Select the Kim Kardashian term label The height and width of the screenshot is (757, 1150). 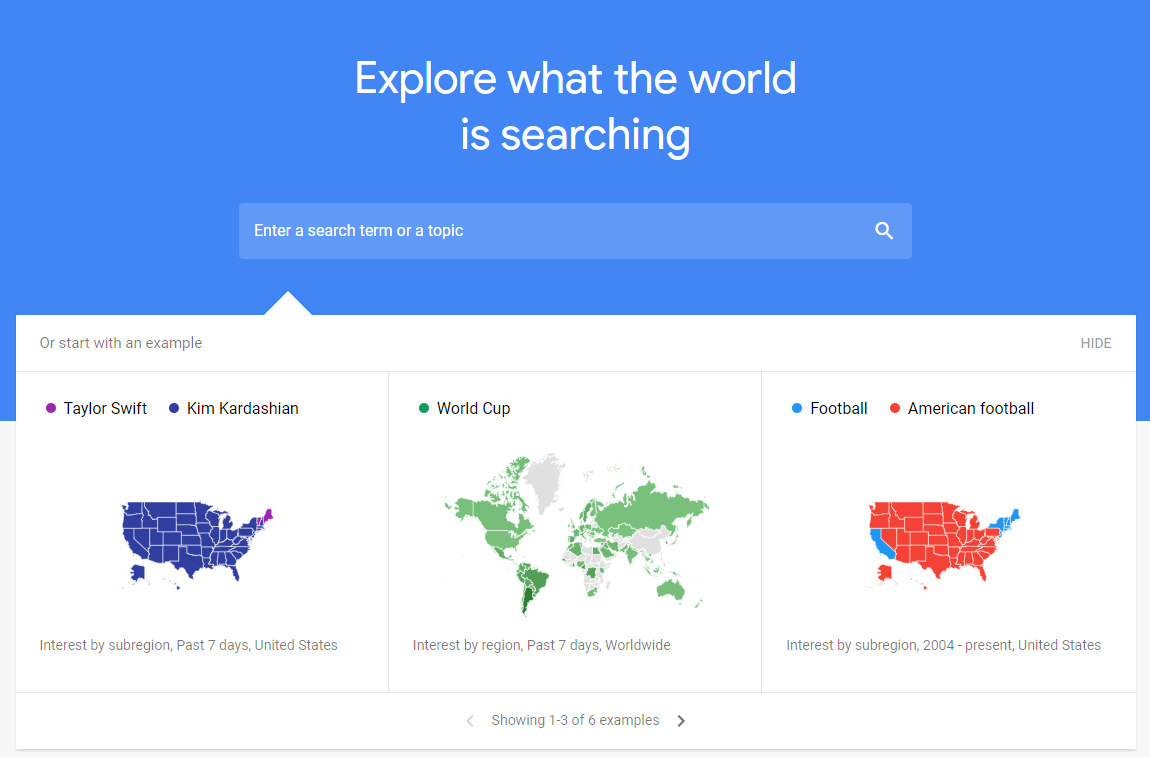243,409
